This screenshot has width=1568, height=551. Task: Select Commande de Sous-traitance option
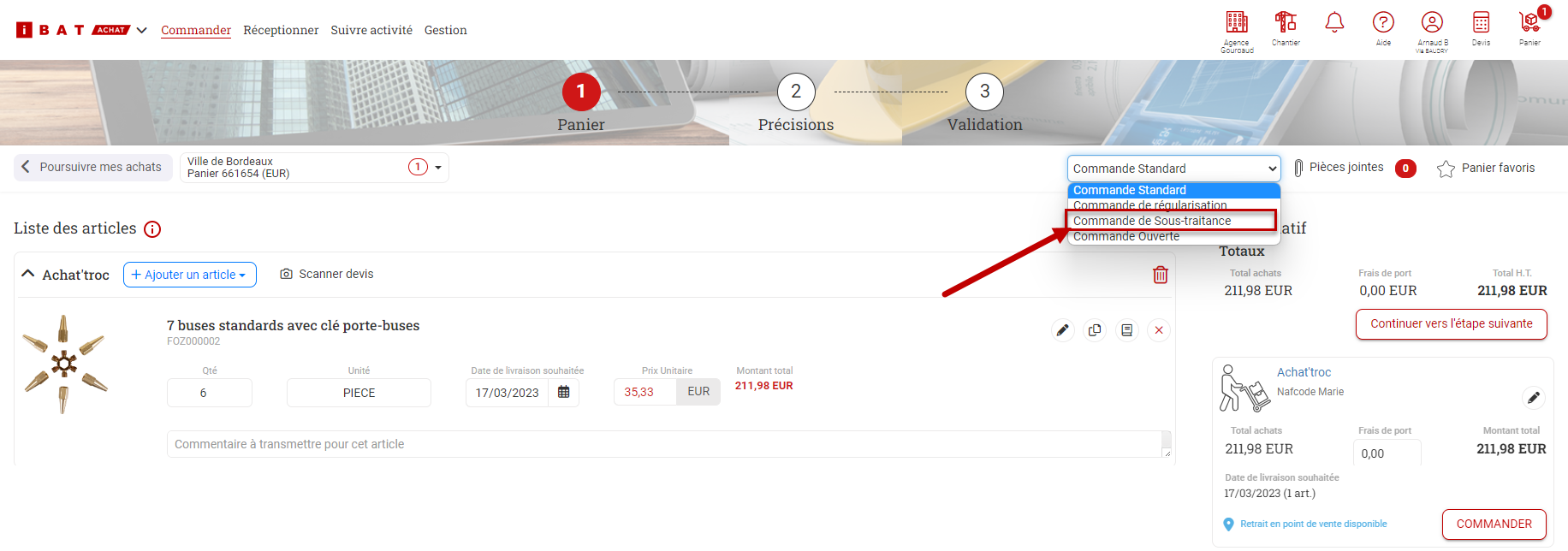coord(1151,221)
